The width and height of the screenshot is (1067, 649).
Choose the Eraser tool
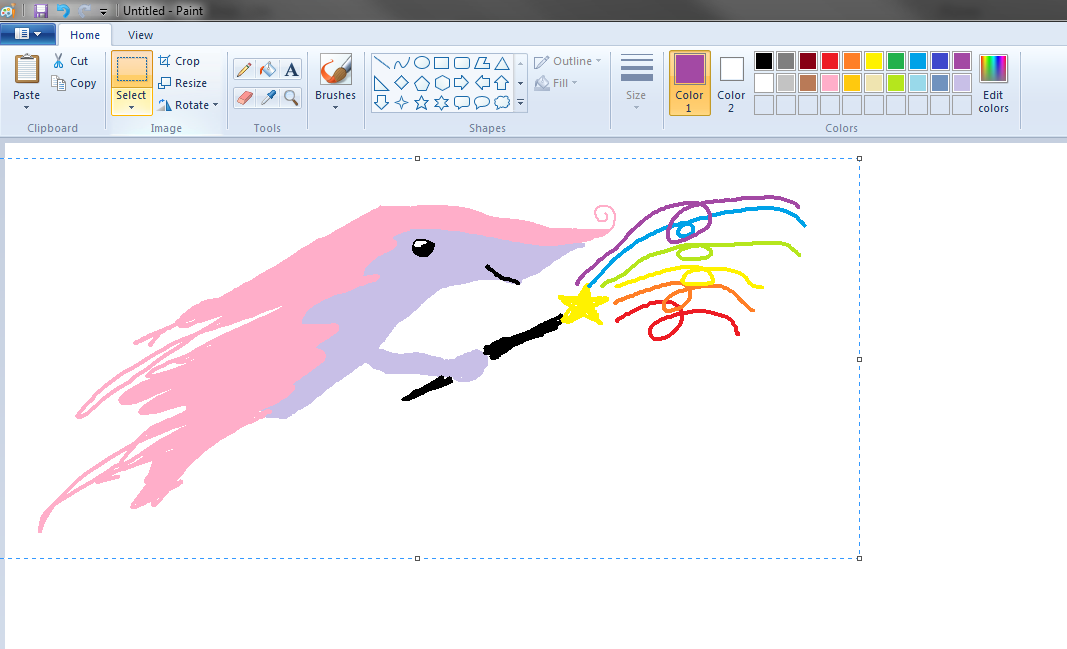[243, 97]
